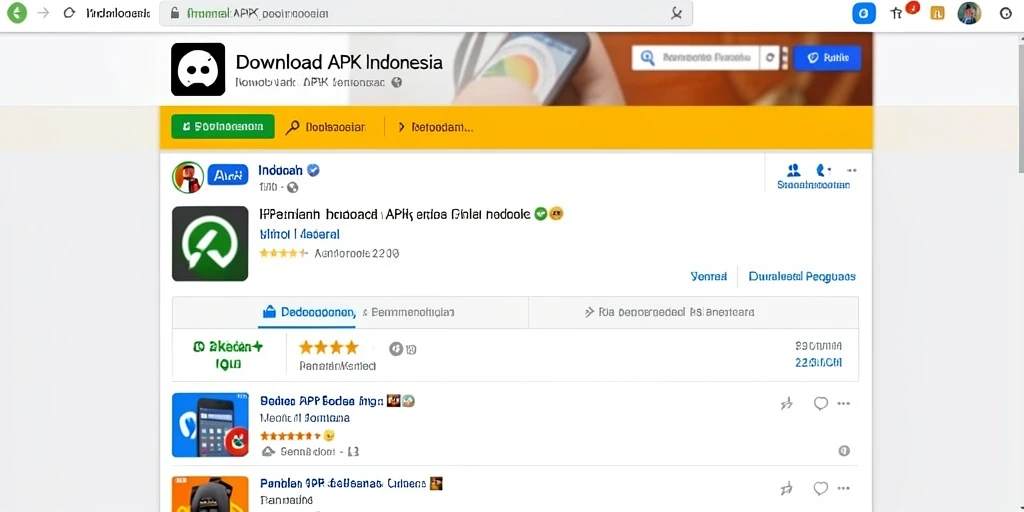Click the circular refresh icon in the search box
This screenshot has width=1024, height=512.
click(770, 58)
